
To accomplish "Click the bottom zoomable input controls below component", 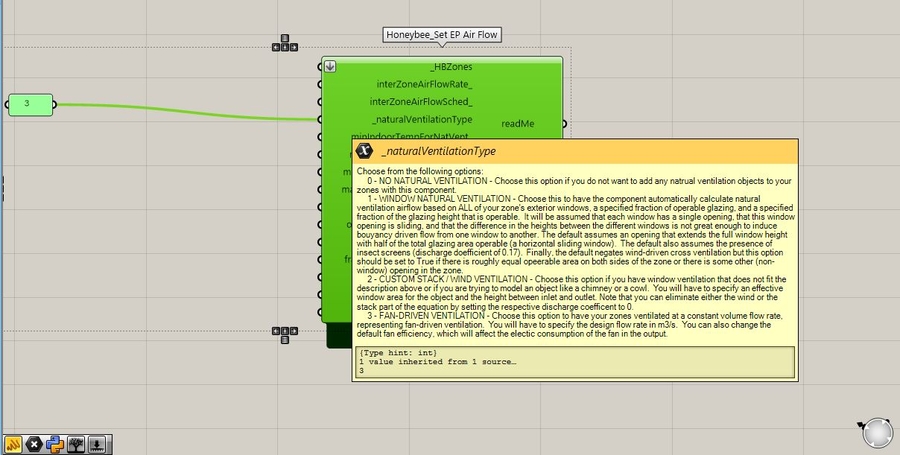I will (285, 332).
